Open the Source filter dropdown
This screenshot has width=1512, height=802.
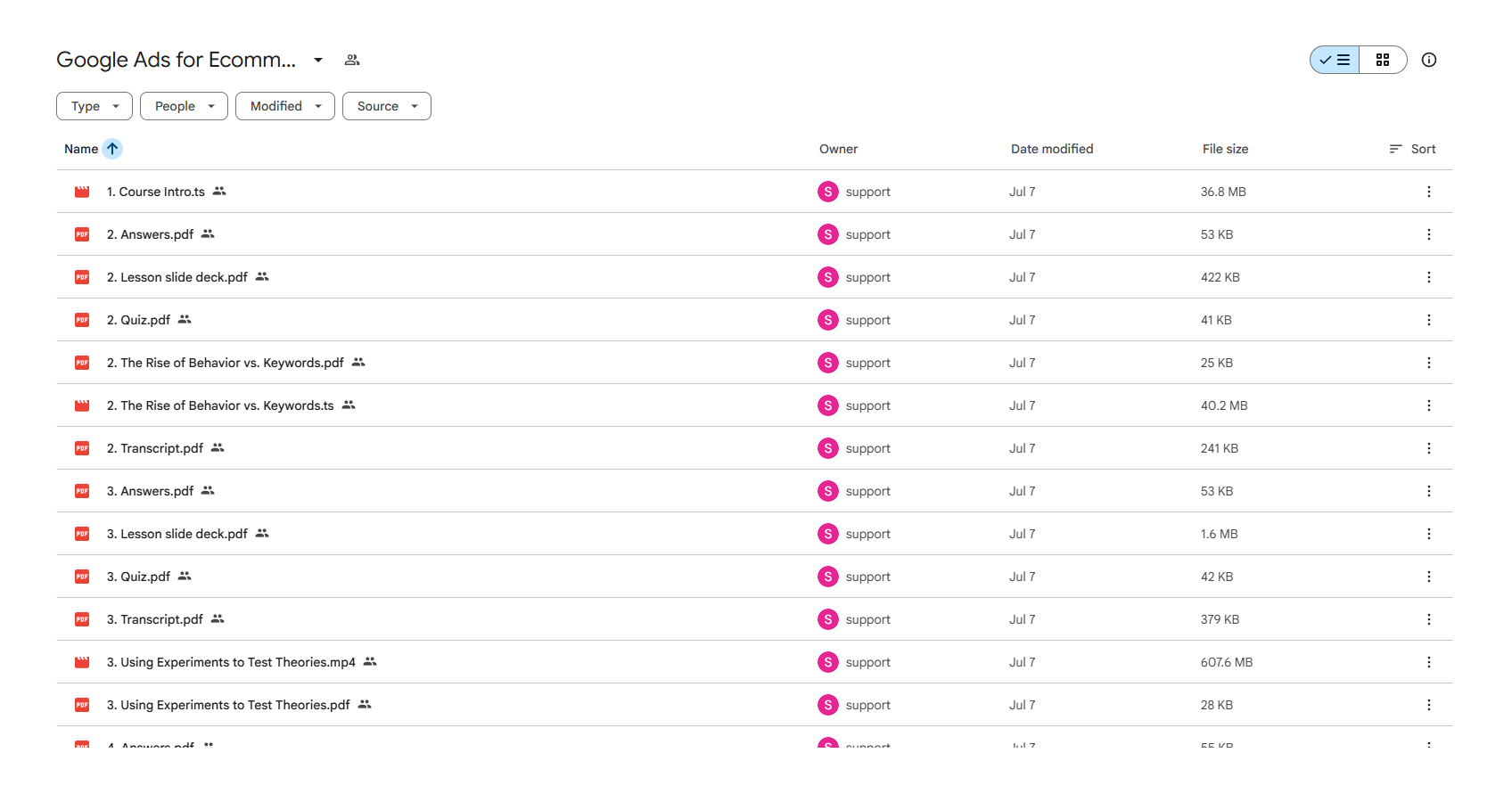387,106
